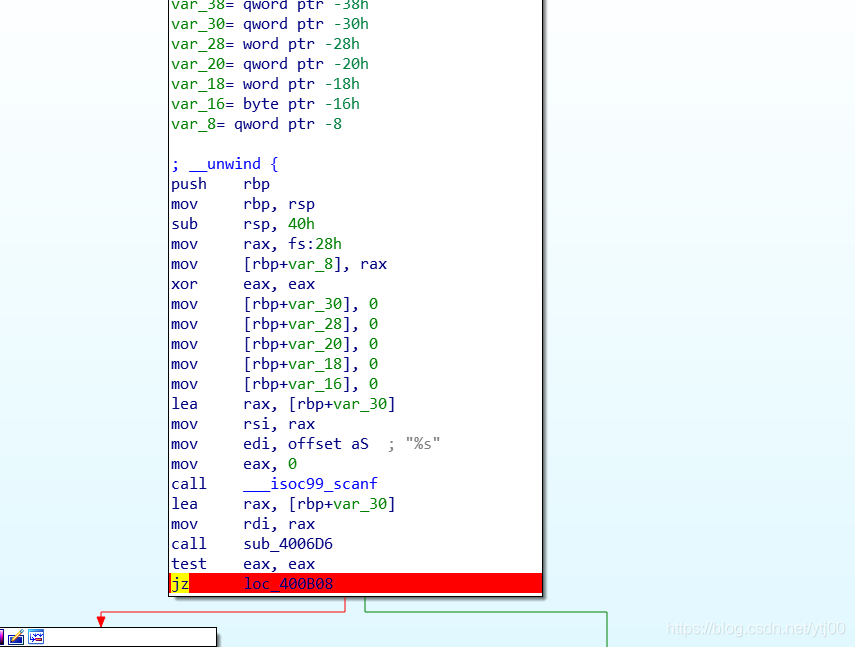This screenshot has width=855, height=647.
Task: Open the sub_4006D6 call target
Action: click(x=288, y=544)
